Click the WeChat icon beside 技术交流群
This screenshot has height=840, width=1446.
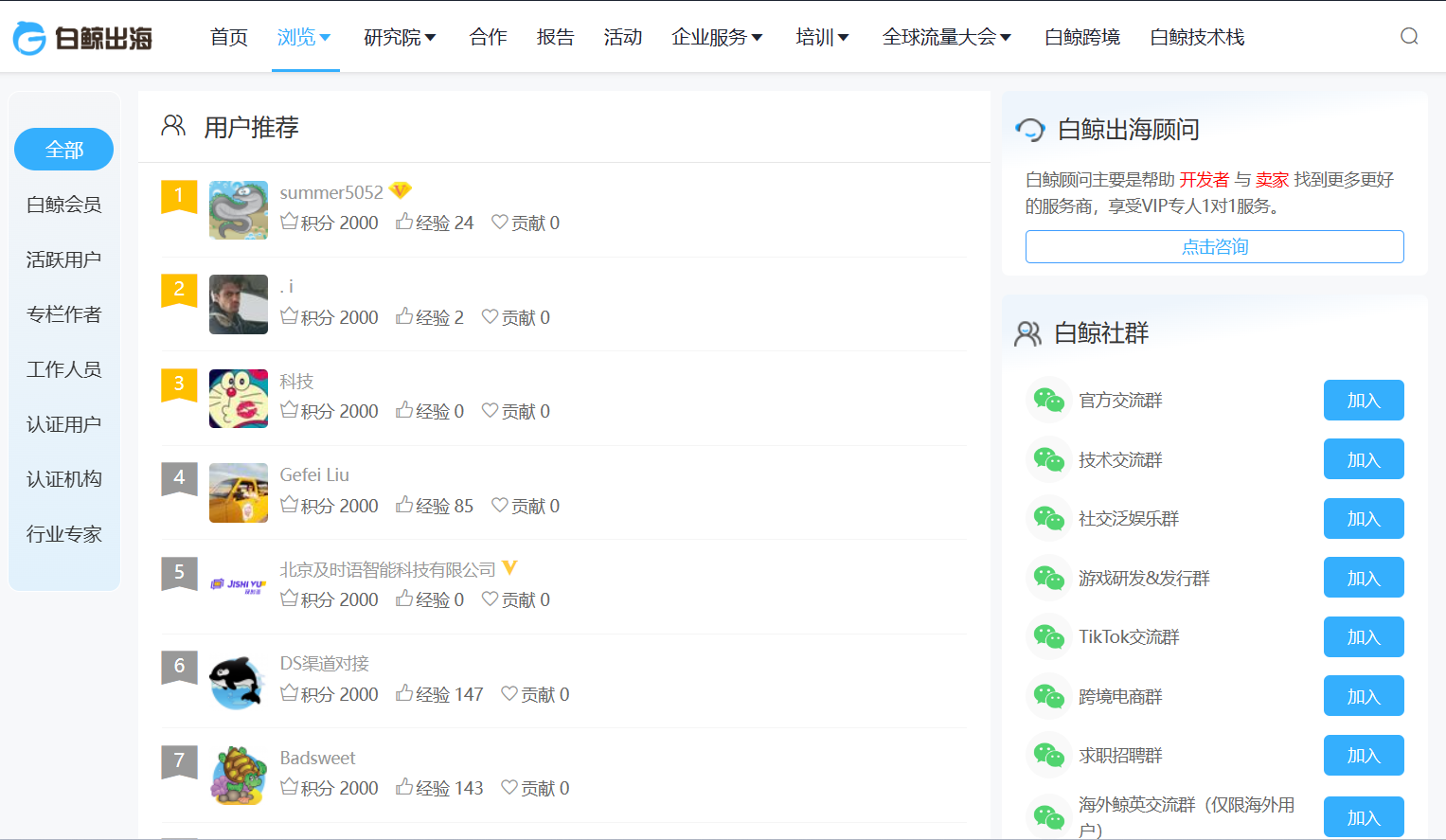pos(1048,459)
